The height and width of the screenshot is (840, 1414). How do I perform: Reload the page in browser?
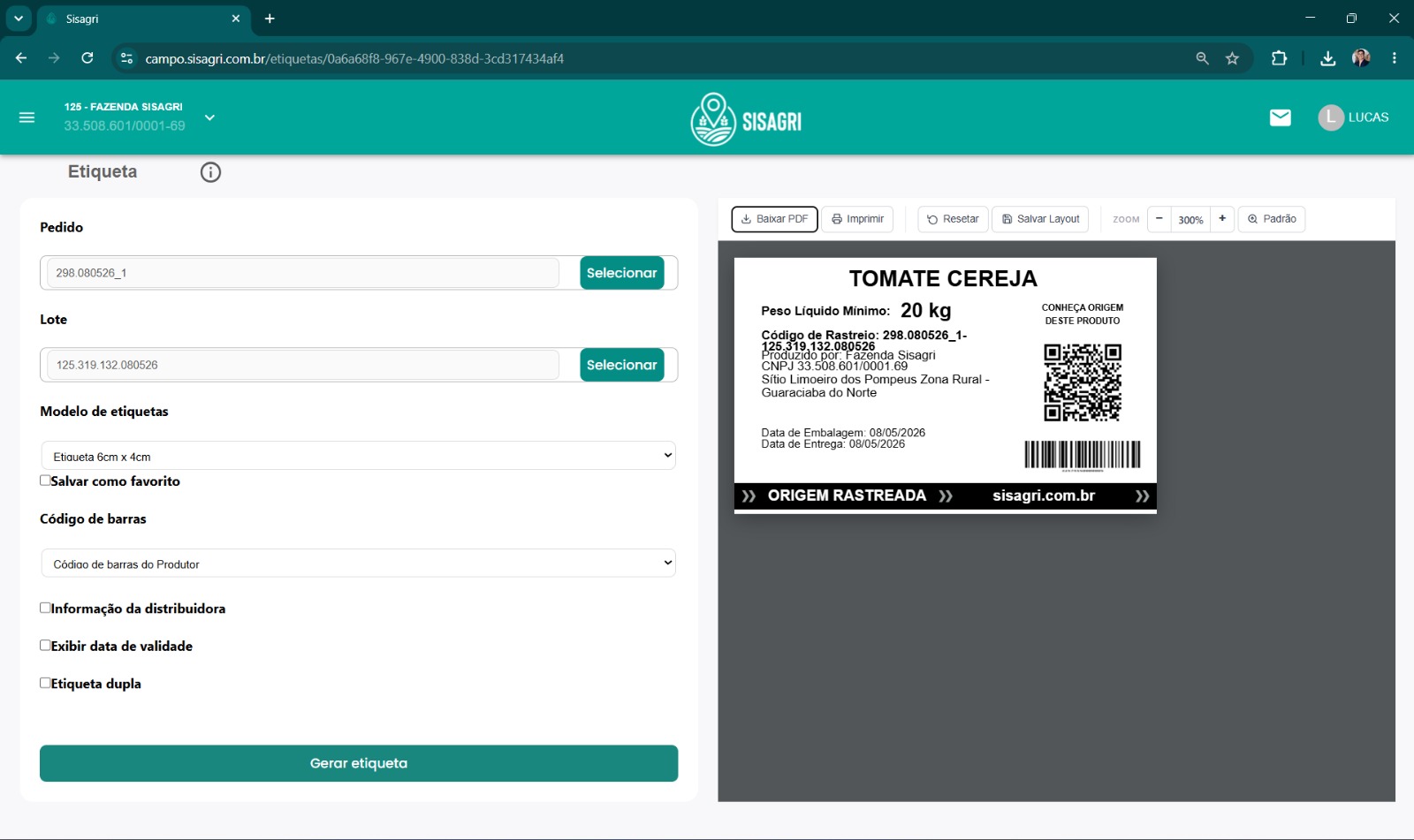click(x=87, y=58)
